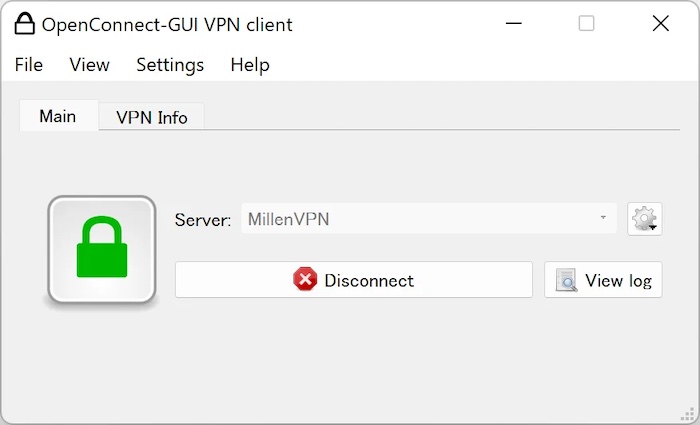
Task: Open the Help menu
Action: 250,65
